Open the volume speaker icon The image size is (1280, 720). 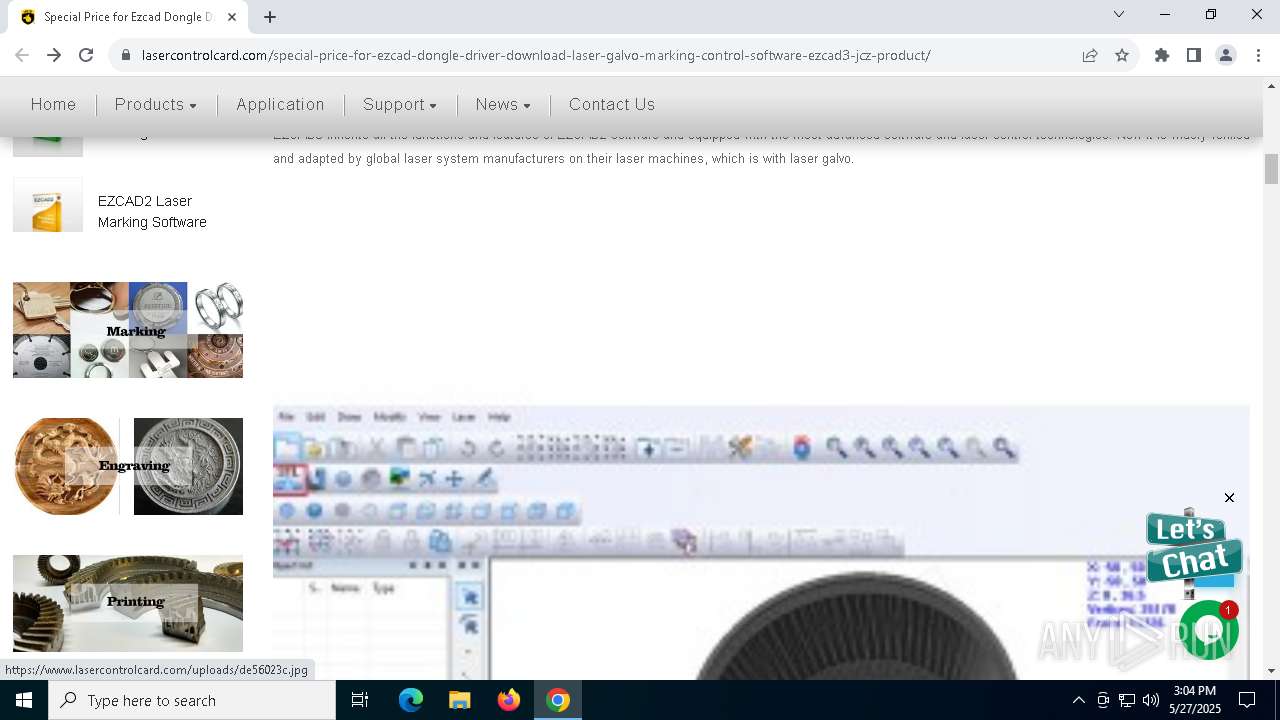tap(1151, 700)
